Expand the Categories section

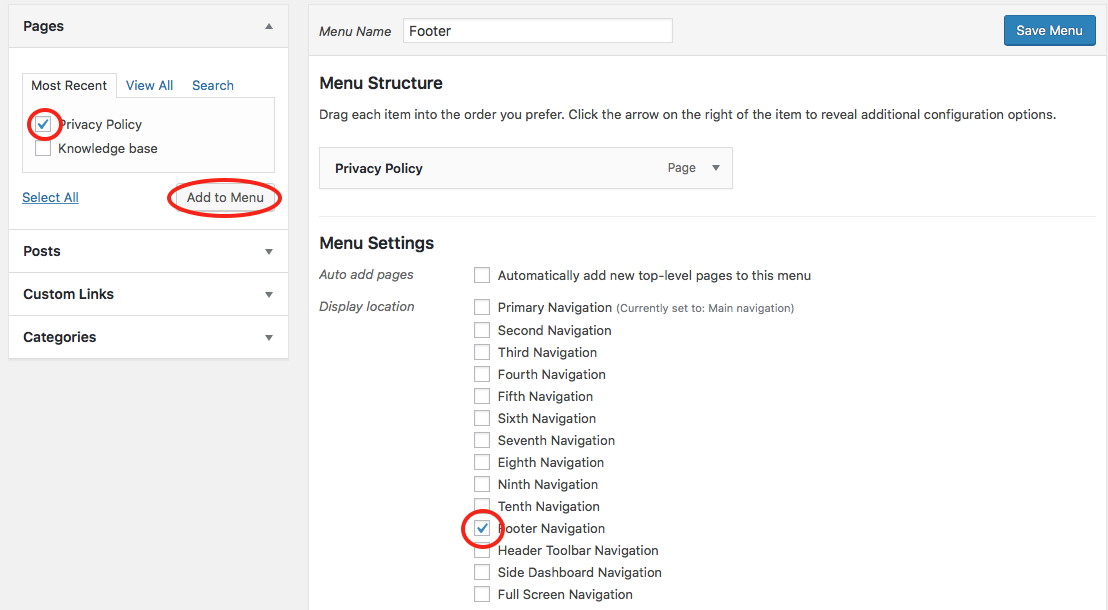[x=268, y=338]
